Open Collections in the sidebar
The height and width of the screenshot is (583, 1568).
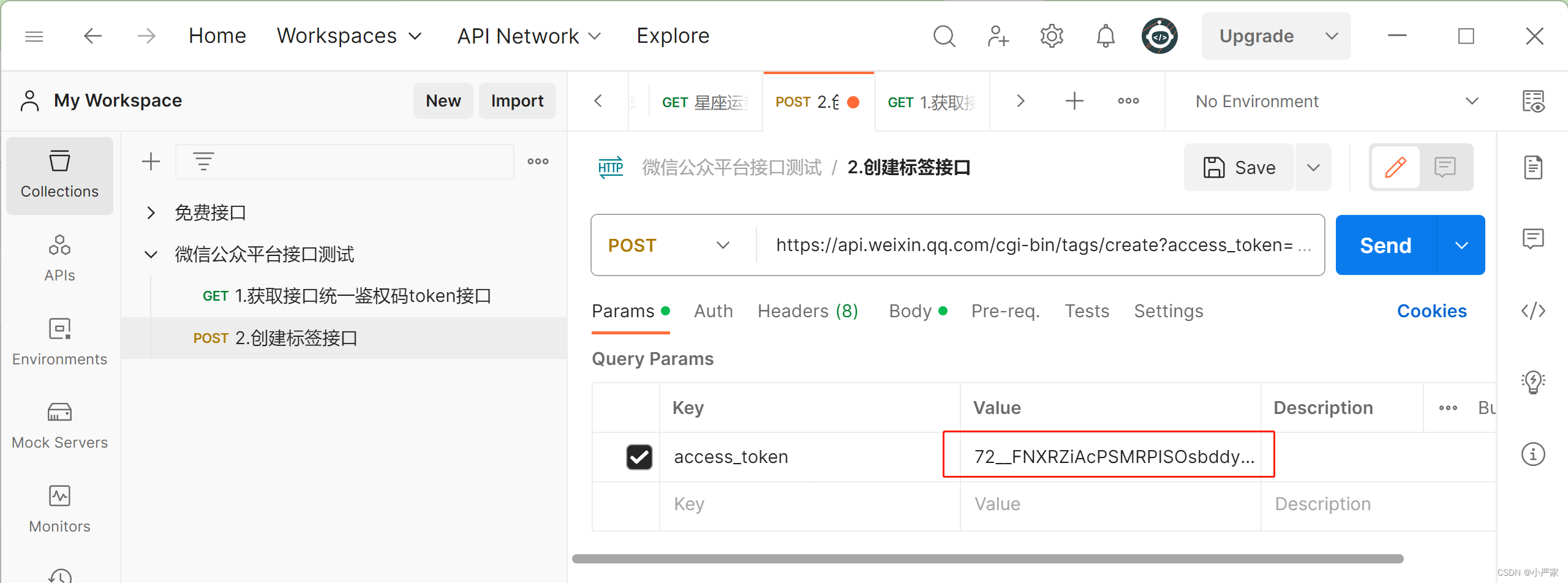[x=59, y=176]
